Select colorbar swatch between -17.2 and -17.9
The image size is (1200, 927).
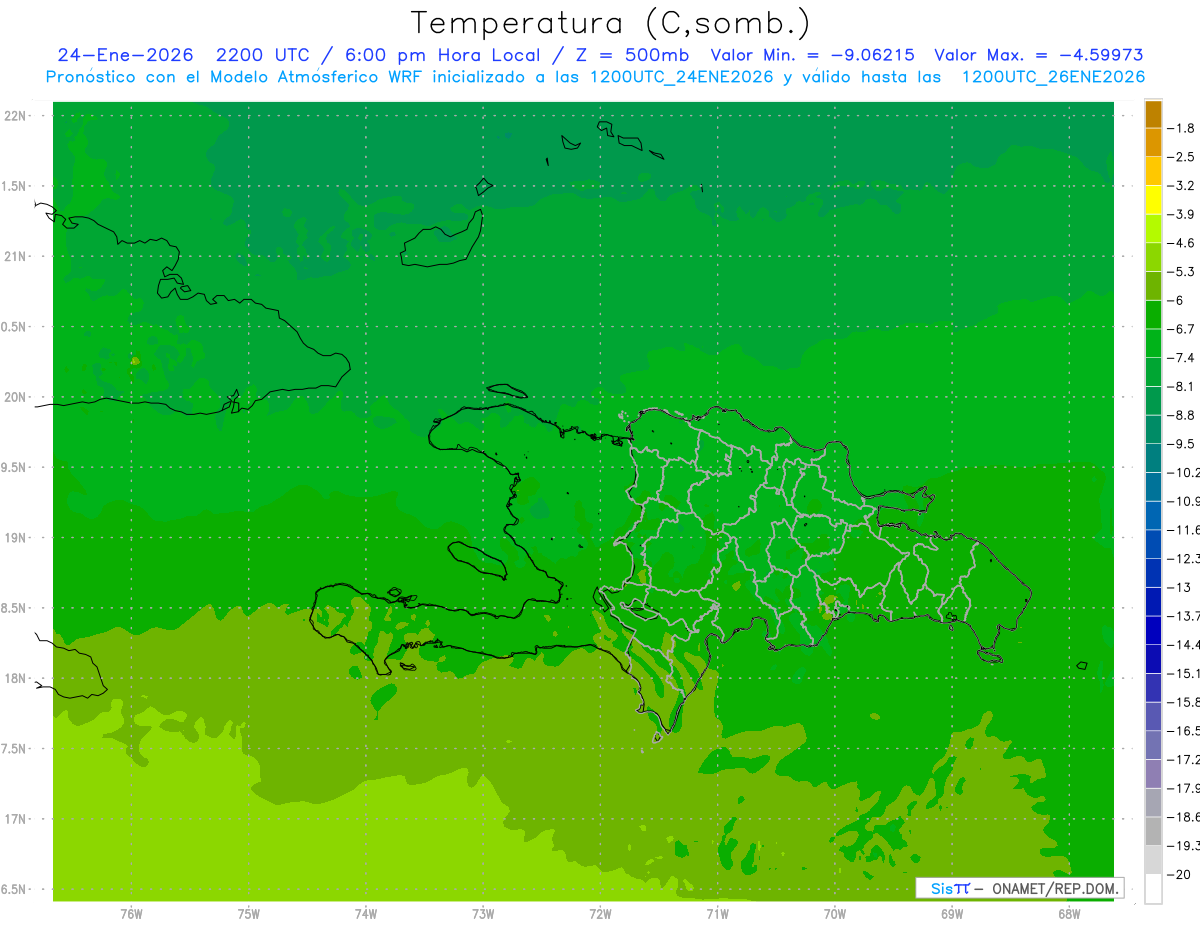tap(1153, 774)
